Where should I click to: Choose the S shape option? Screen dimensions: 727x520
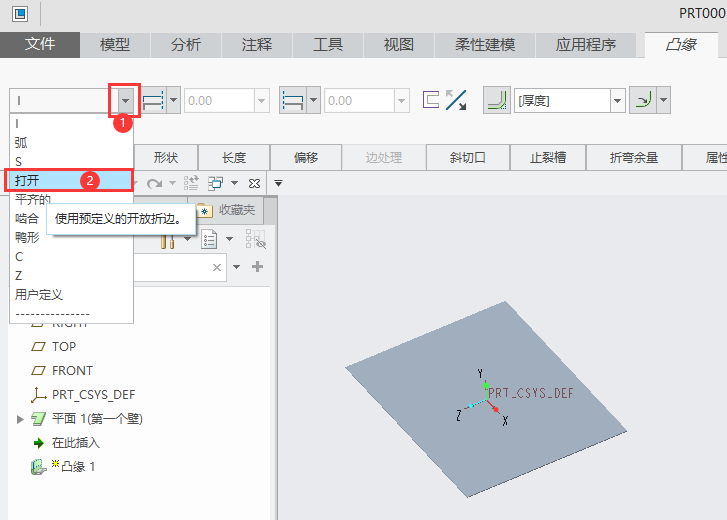click(71, 161)
